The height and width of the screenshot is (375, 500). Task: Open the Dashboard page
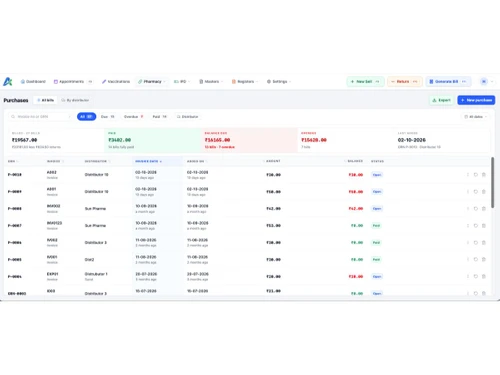pos(33,81)
